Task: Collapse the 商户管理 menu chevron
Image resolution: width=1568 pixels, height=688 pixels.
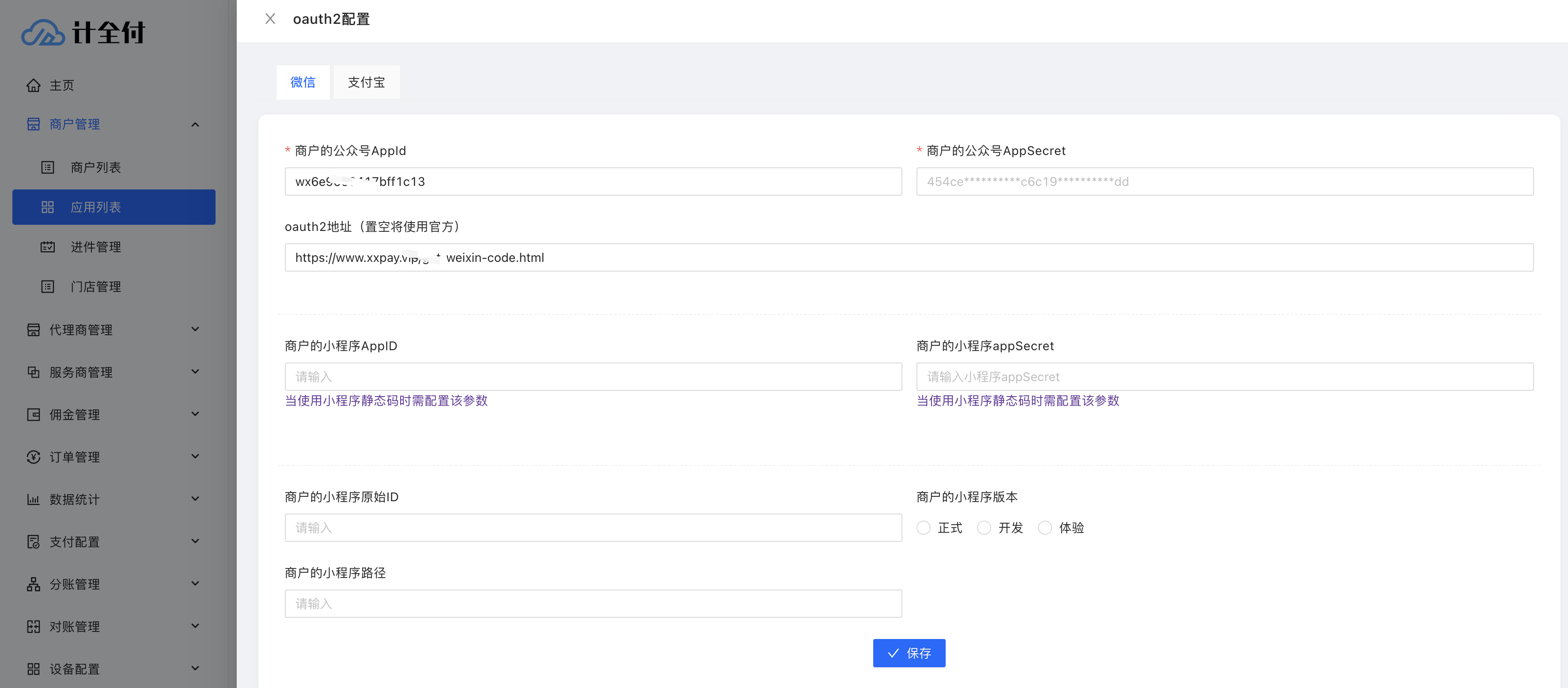Action: 195,125
